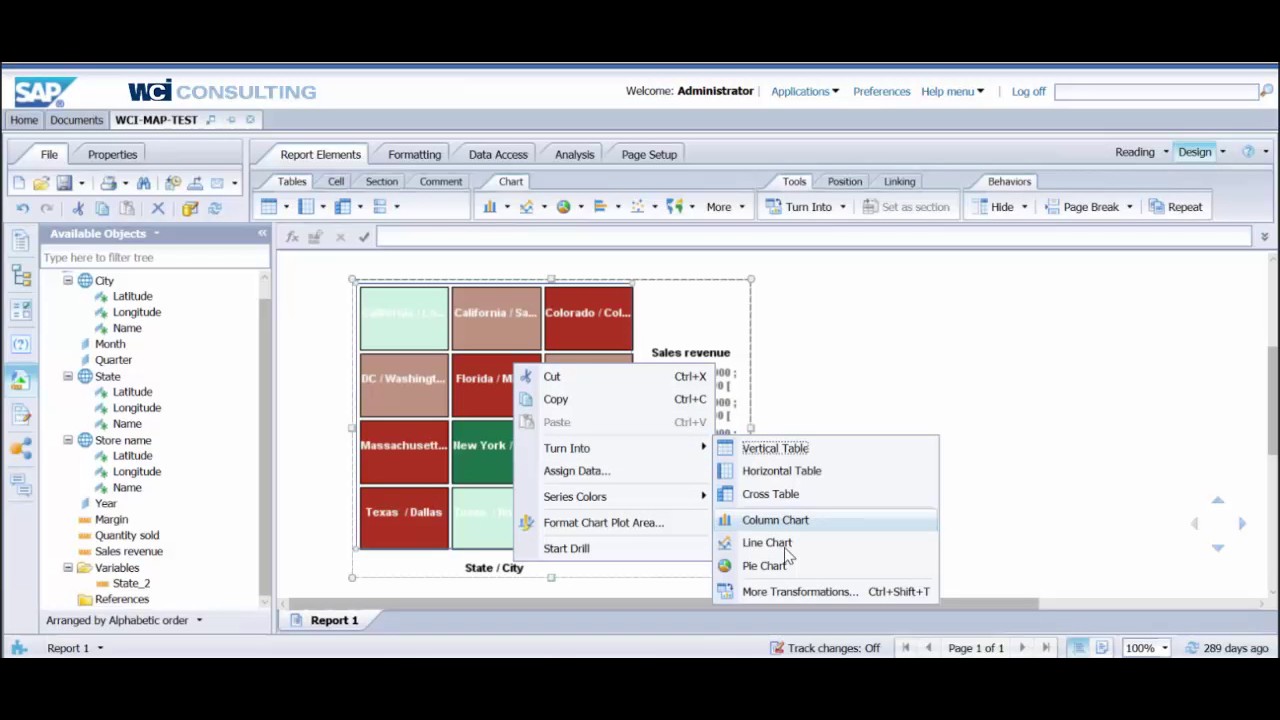Click the top-right search input box
The height and width of the screenshot is (720, 1280).
[x=1156, y=91]
